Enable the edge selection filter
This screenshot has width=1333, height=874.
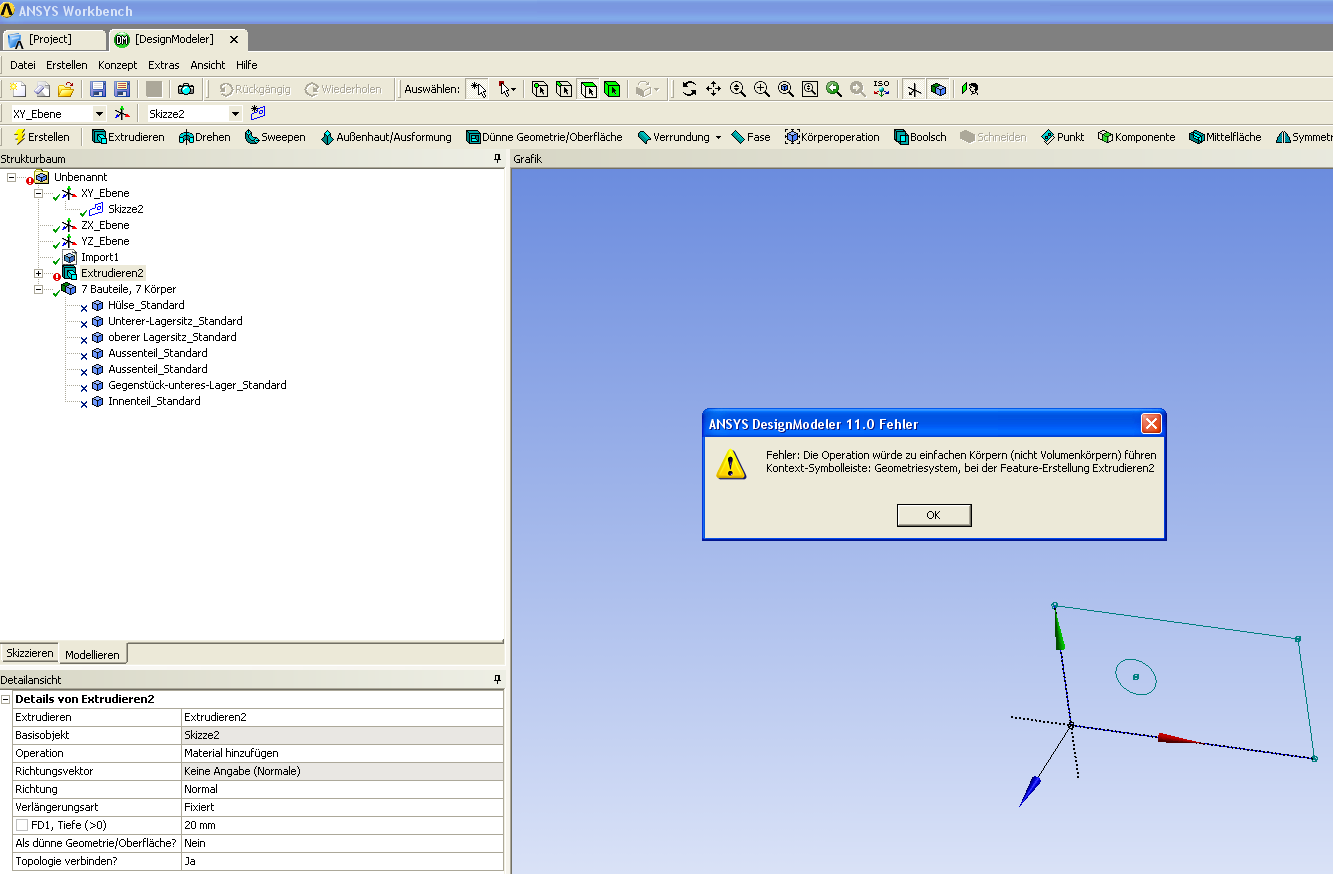[x=564, y=89]
